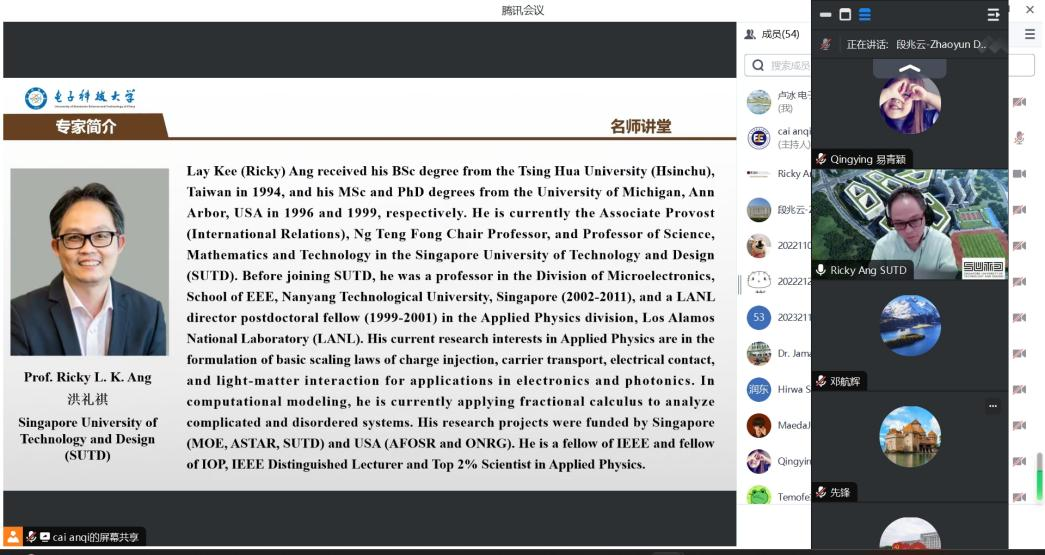Select the blue 53 avatar member
Screen dimensions: 1045x555
758,318
